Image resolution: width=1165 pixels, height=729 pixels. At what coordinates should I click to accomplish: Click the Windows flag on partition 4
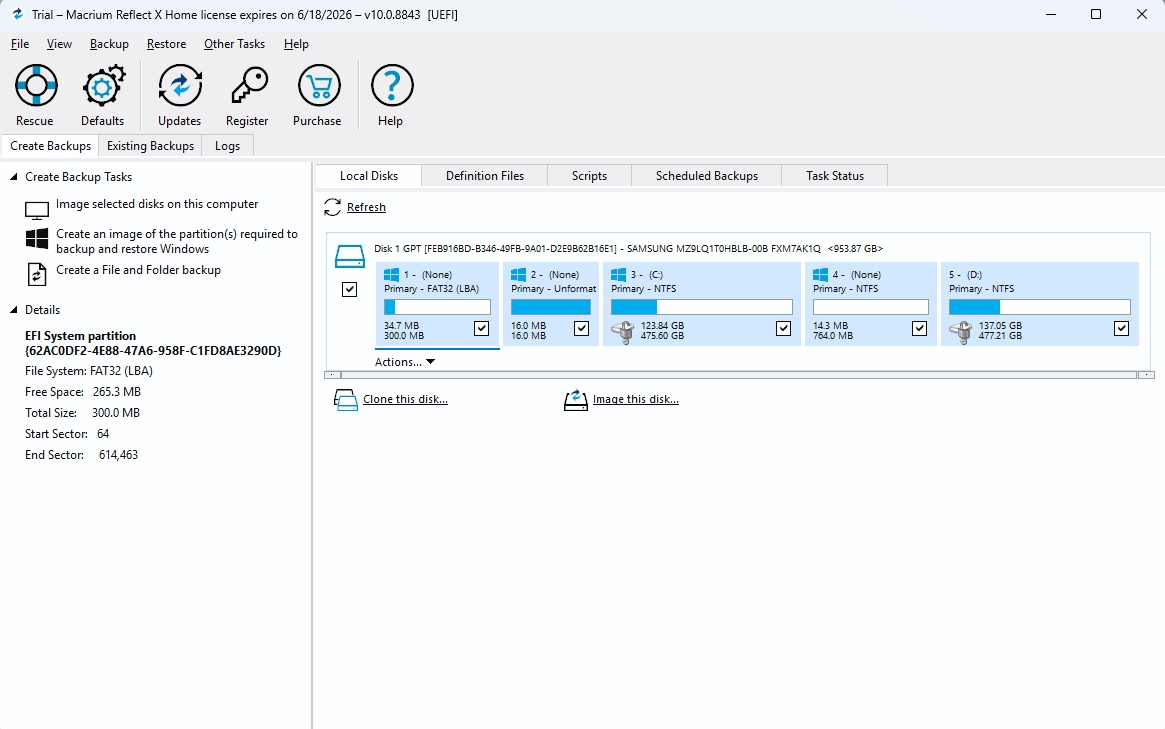click(820, 275)
